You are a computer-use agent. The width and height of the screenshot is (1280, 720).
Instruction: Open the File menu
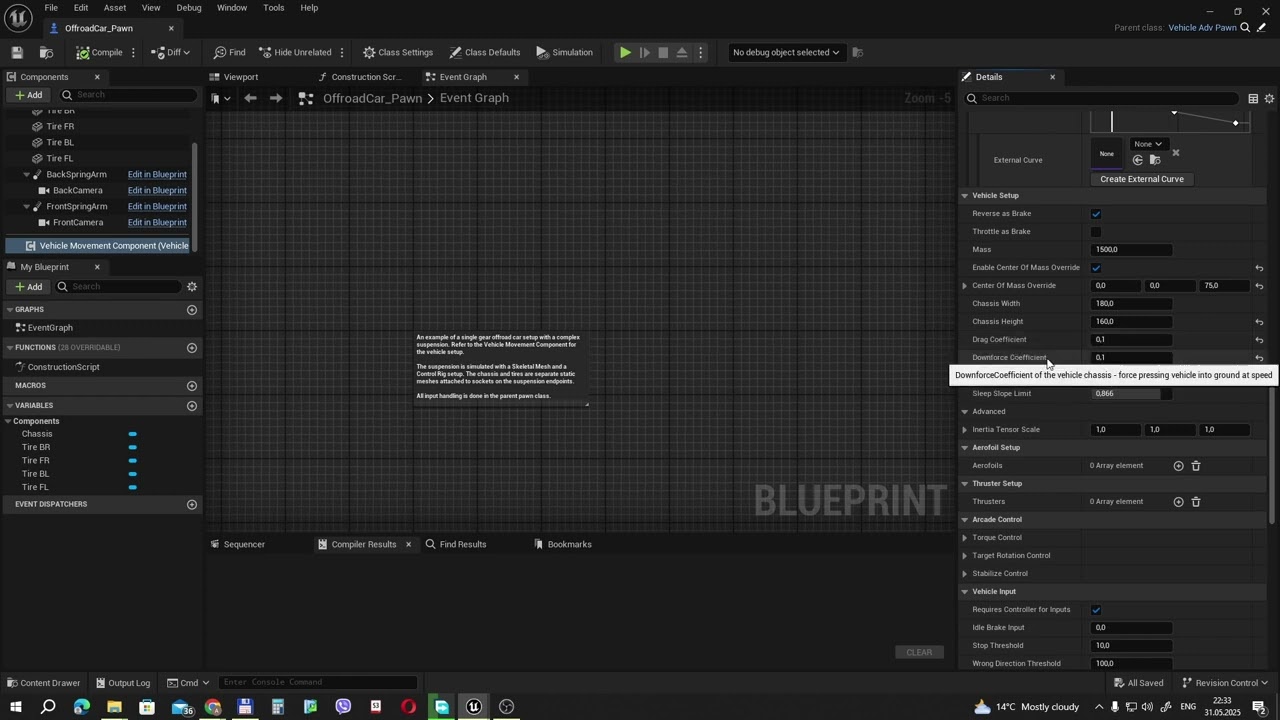coord(51,7)
